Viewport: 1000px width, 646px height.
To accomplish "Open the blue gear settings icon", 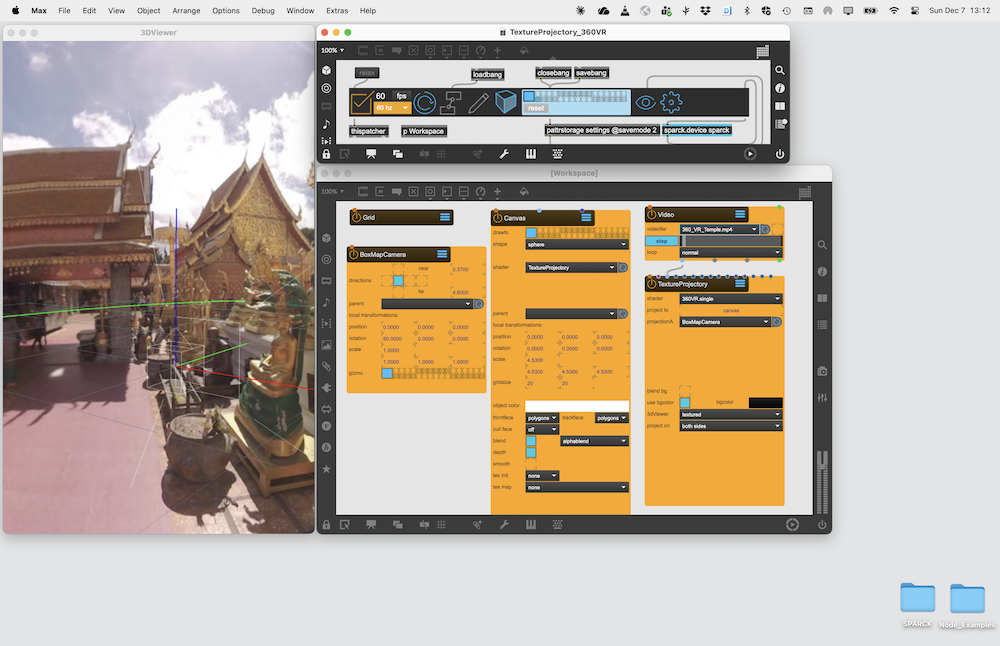I will 672,102.
